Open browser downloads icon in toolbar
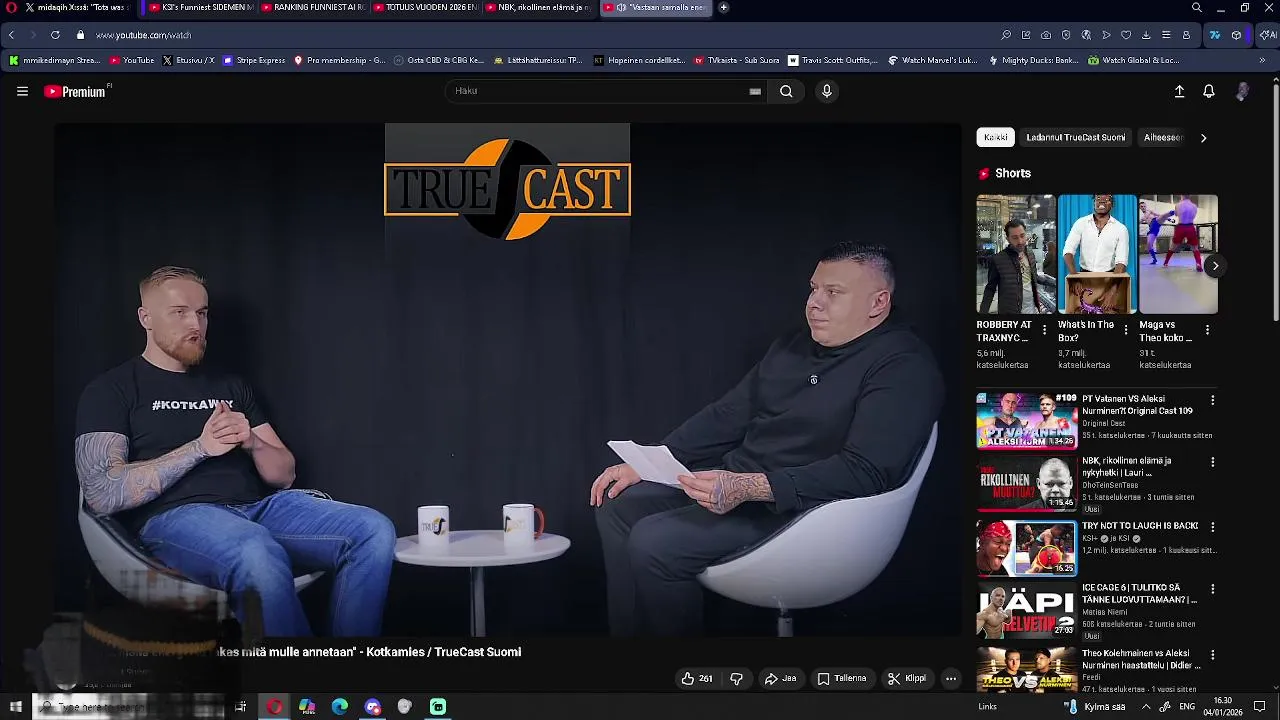1280x720 pixels. pyautogui.click(x=1146, y=35)
